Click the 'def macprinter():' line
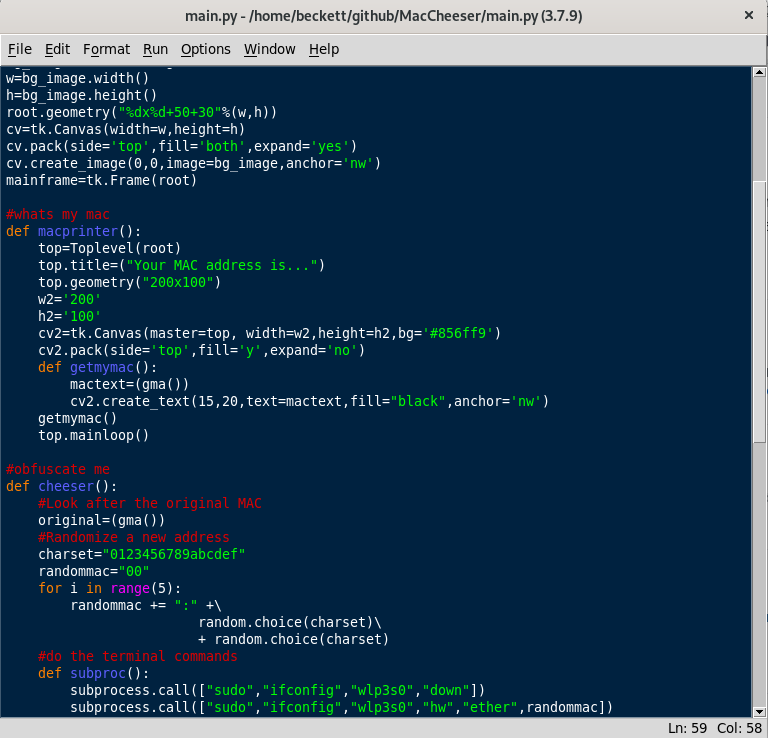768x738 pixels. (x=73, y=232)
